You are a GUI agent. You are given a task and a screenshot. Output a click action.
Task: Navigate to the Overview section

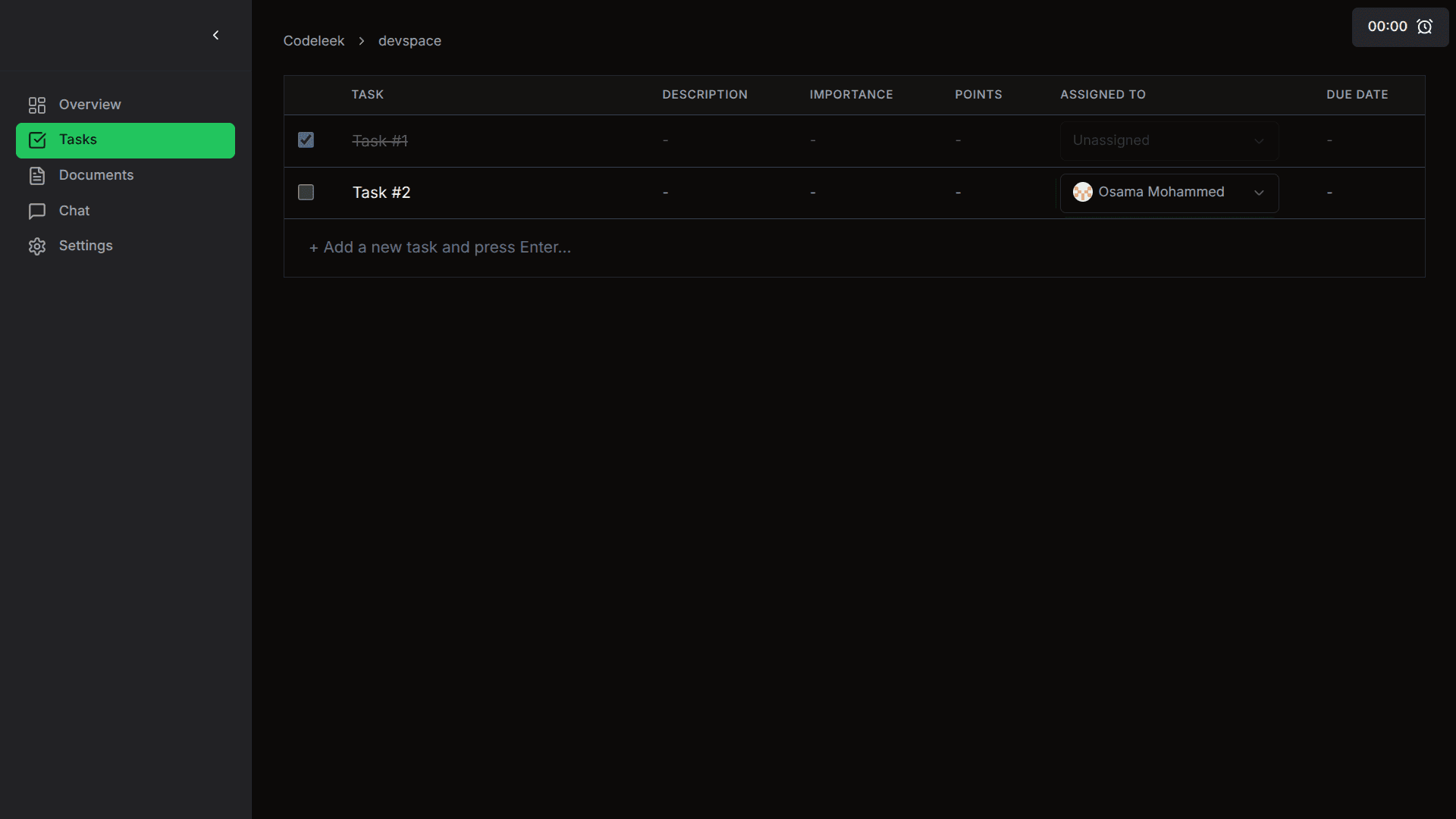tap(89, 105)
